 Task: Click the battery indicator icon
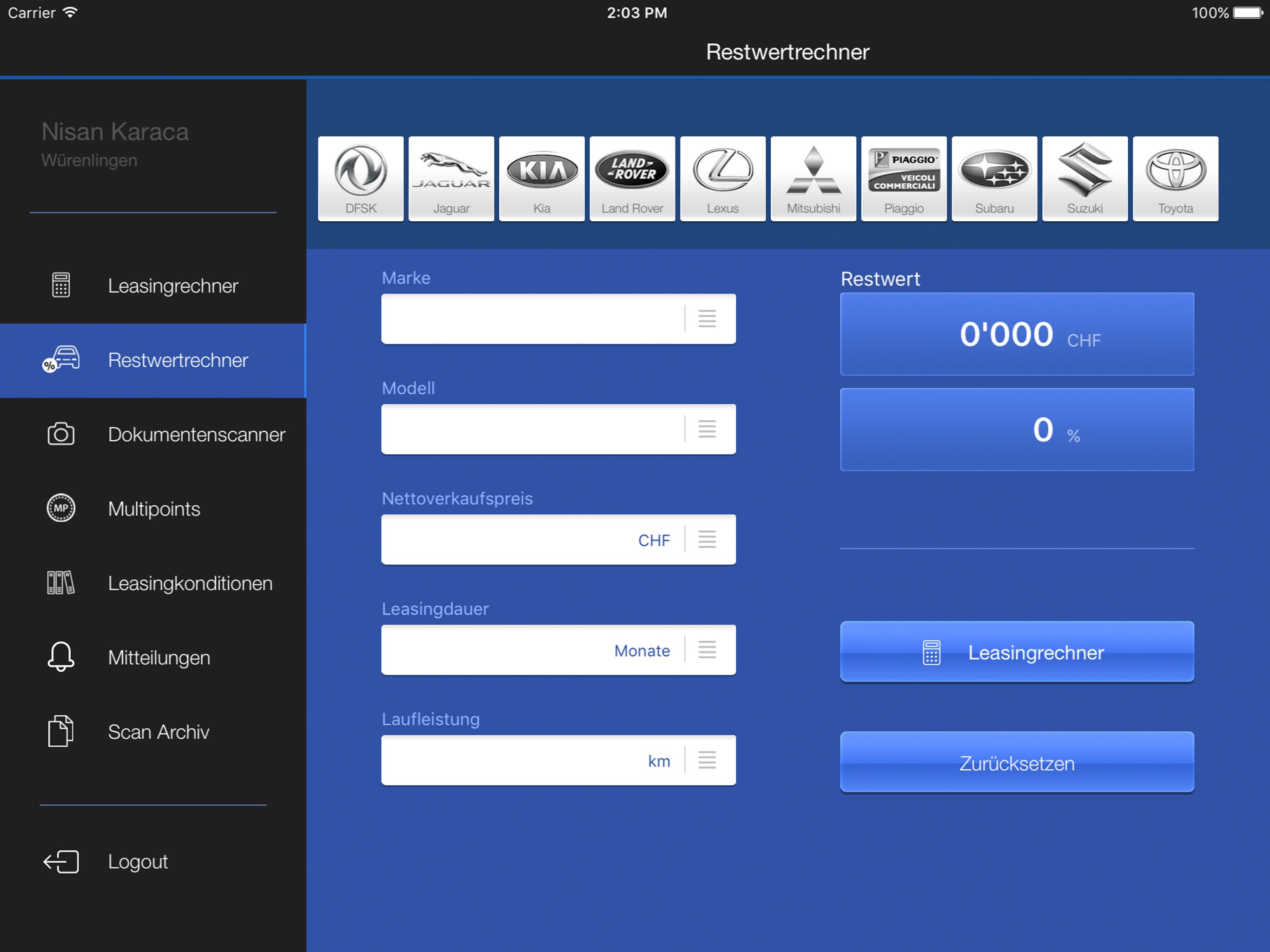1248,13
